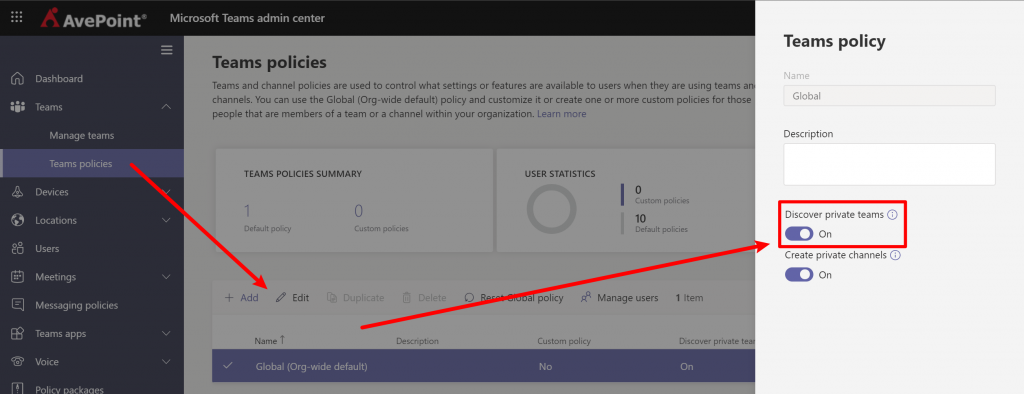
Task: Click info icon beside Create private channels
Action: click(895, 255)
